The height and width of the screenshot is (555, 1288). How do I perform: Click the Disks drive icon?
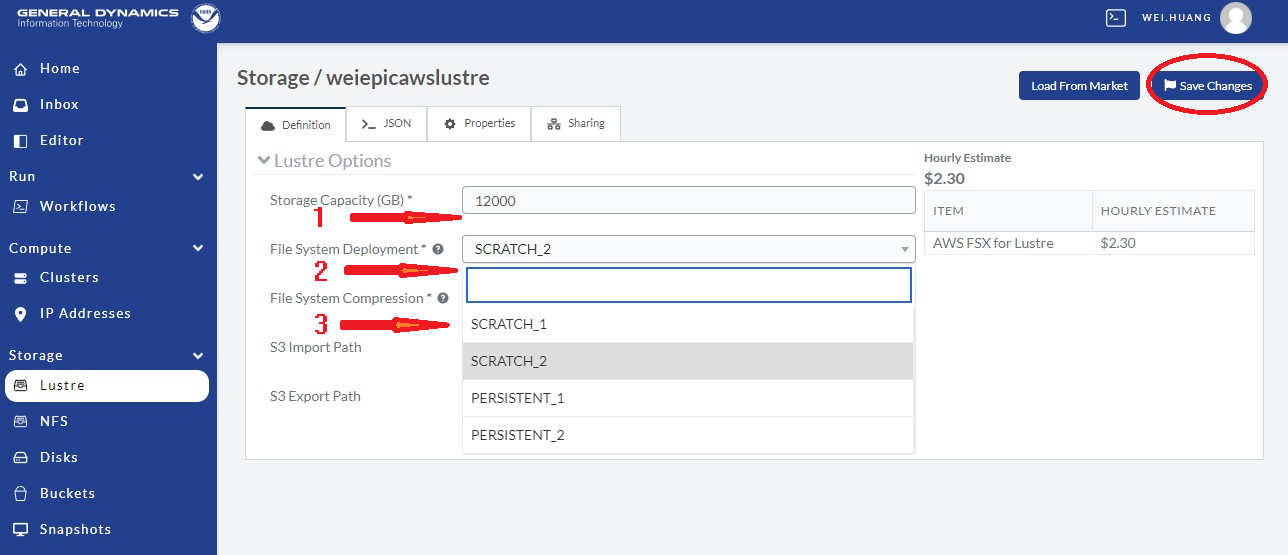coord(20,458)
